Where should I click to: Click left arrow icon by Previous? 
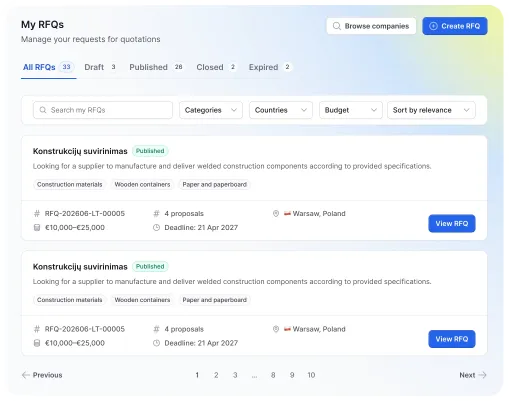click(x=26, y=375)
